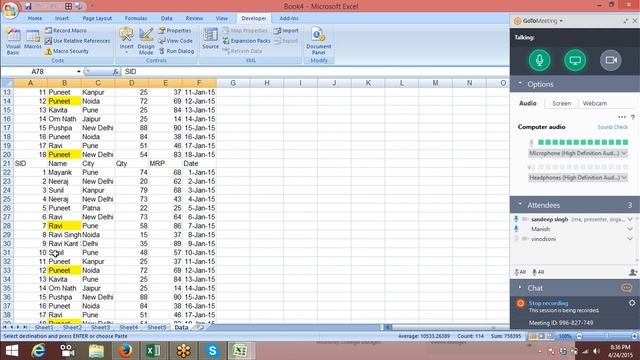Click Expansion Packs

tap(247, 41)
